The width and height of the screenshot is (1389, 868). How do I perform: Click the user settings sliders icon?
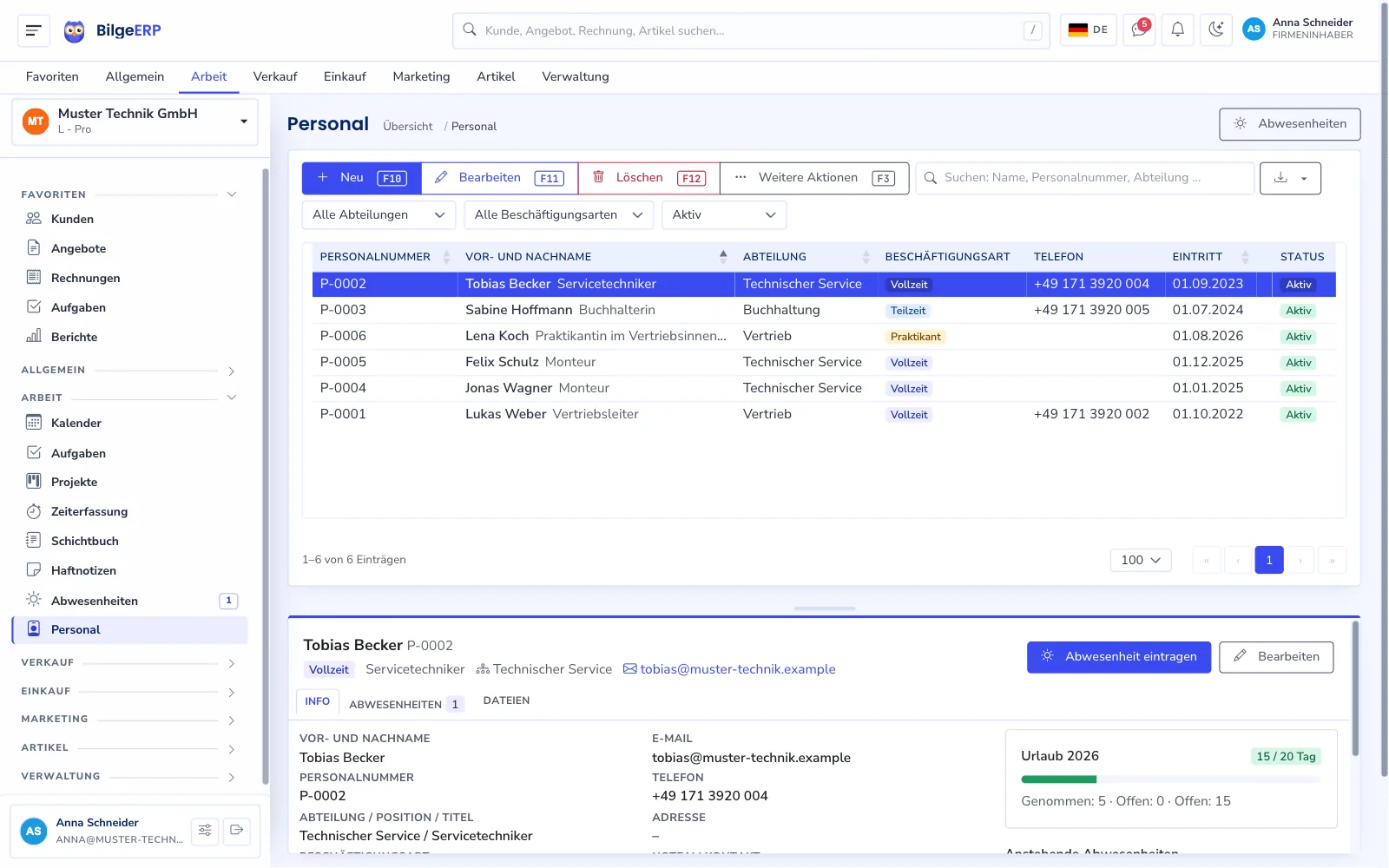coord(205,831)
